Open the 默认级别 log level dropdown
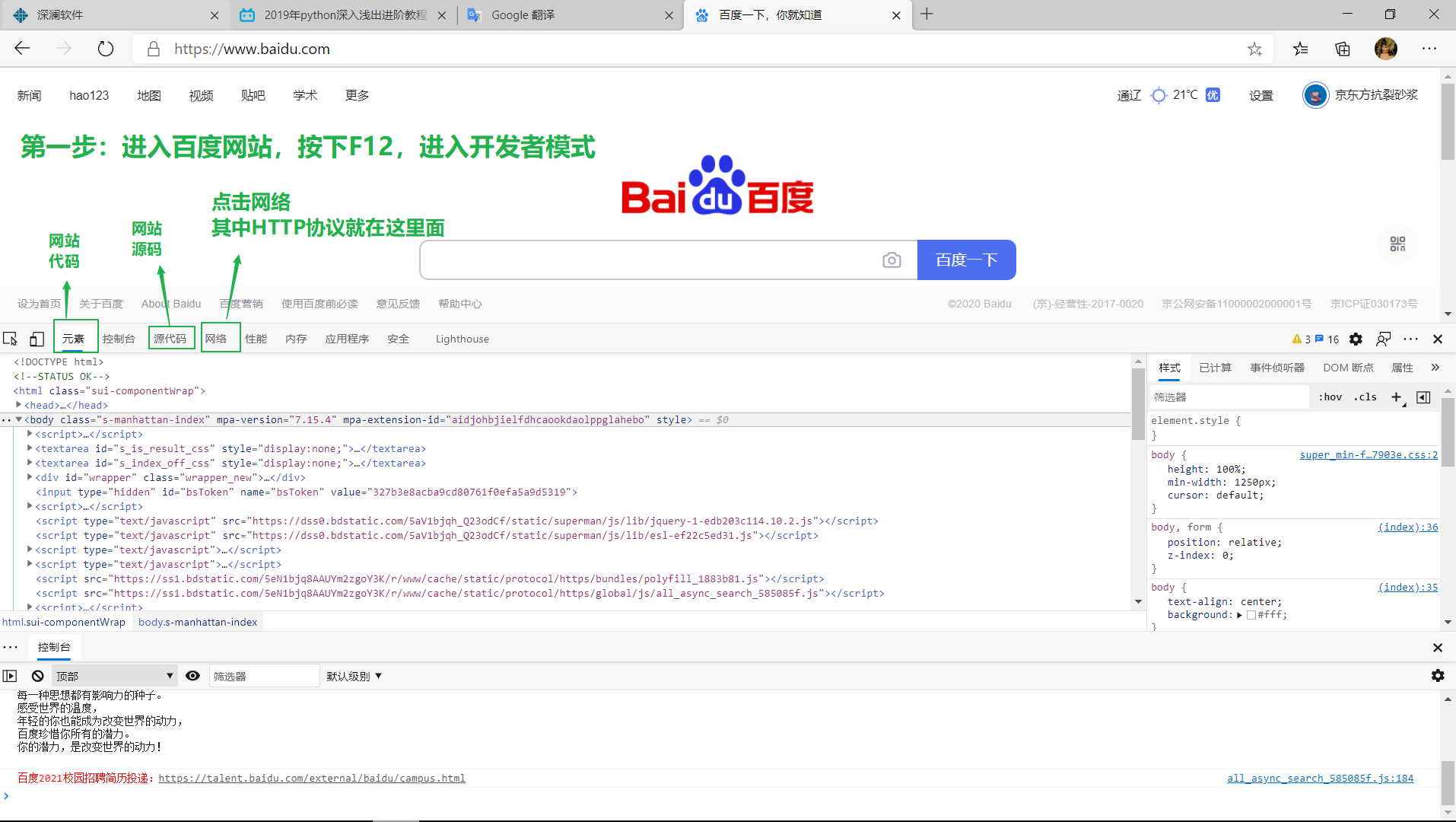Image resolution: width=1456 pixels, height=822 pixels. pos(354,676)
